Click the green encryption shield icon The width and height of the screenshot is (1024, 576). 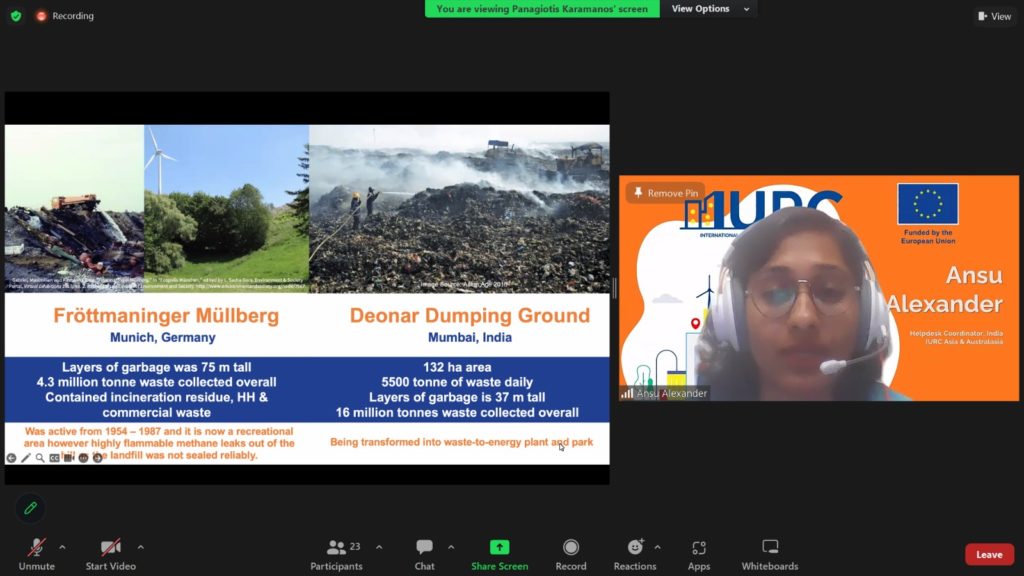(x=15, y=16)
